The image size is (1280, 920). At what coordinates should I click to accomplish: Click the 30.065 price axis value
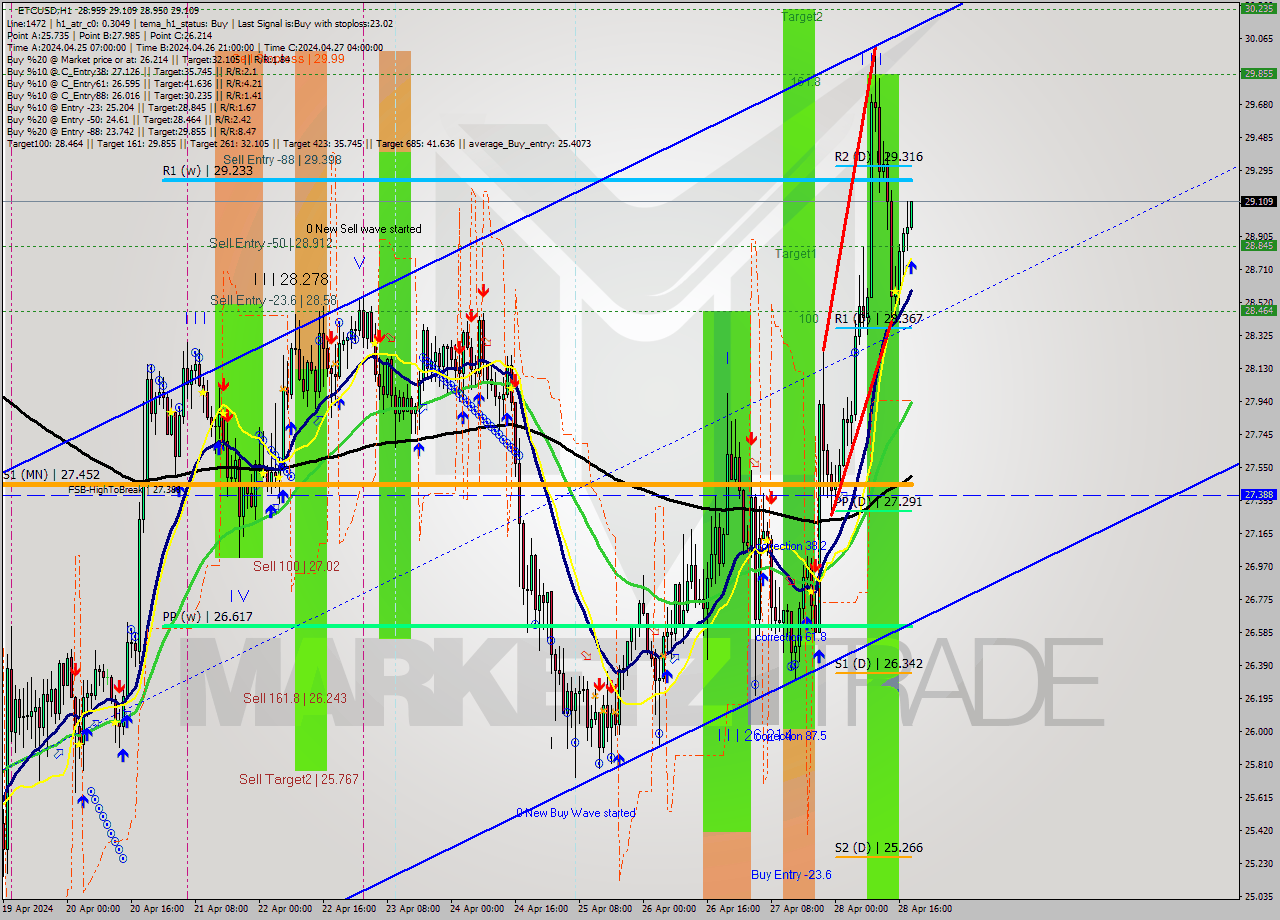click(1258, 38)
